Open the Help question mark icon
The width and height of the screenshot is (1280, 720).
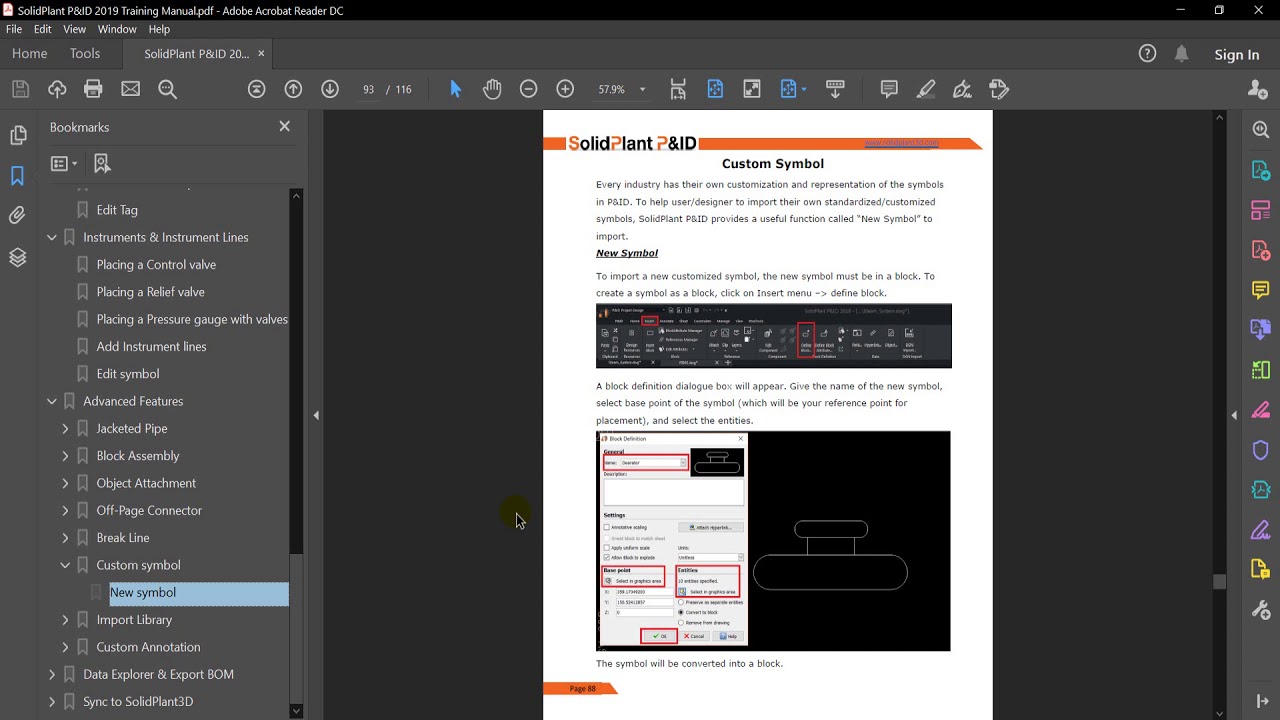pyautogui.click(x=1147, y=54)
